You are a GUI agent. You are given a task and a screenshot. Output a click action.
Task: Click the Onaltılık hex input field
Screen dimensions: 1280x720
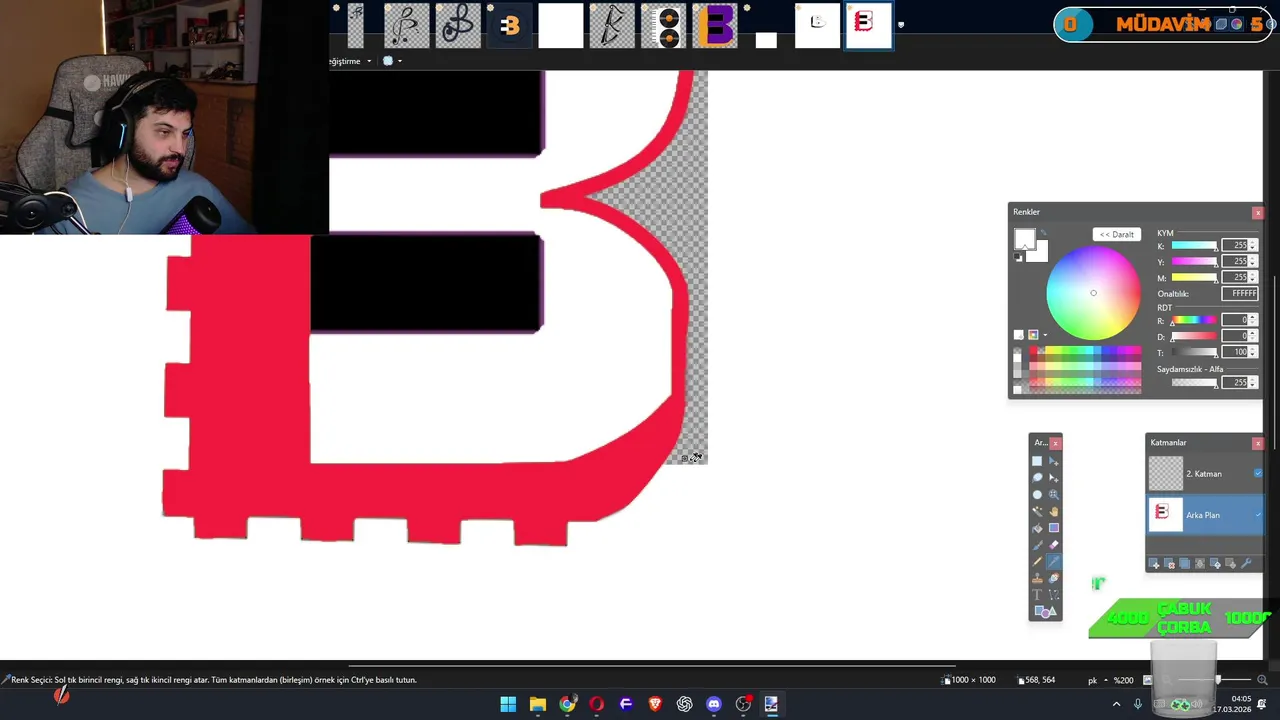[x=1240, y=294]
